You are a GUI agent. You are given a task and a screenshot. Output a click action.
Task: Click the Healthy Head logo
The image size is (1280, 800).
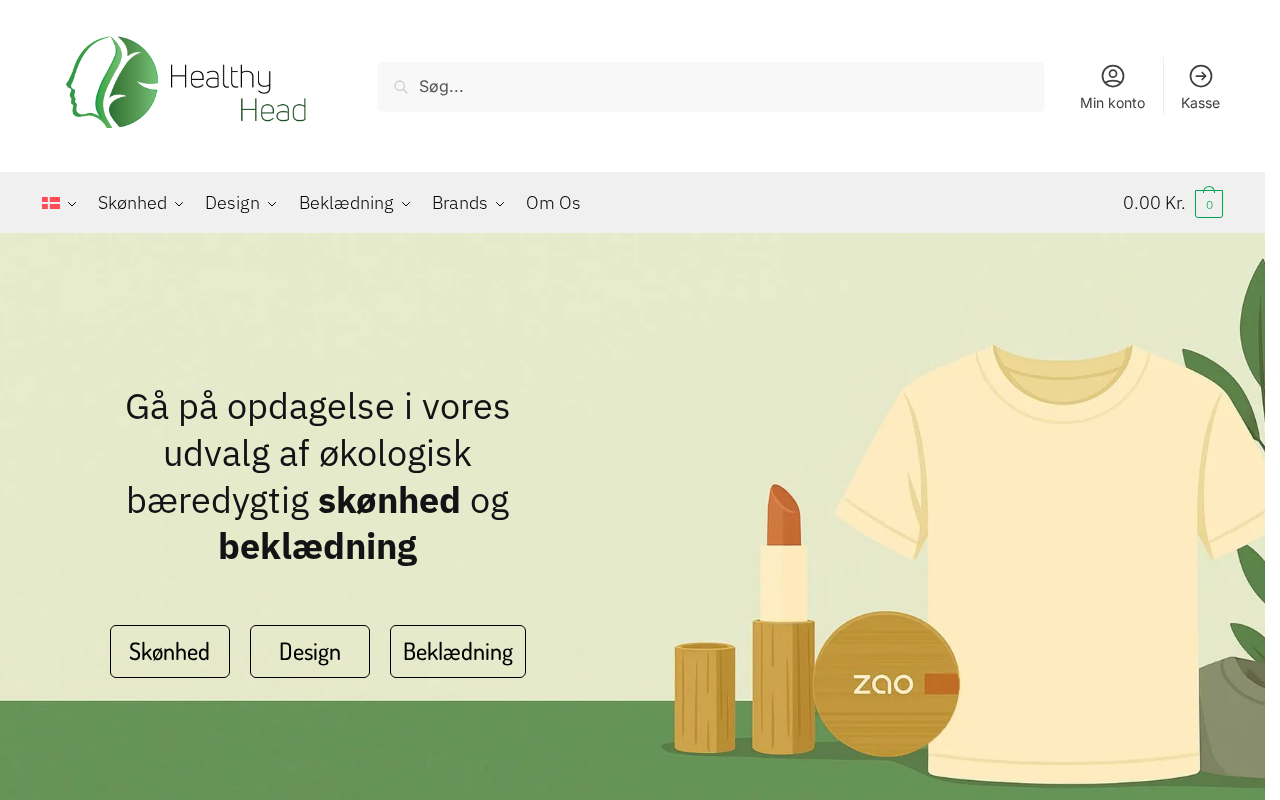pos(187,82)
